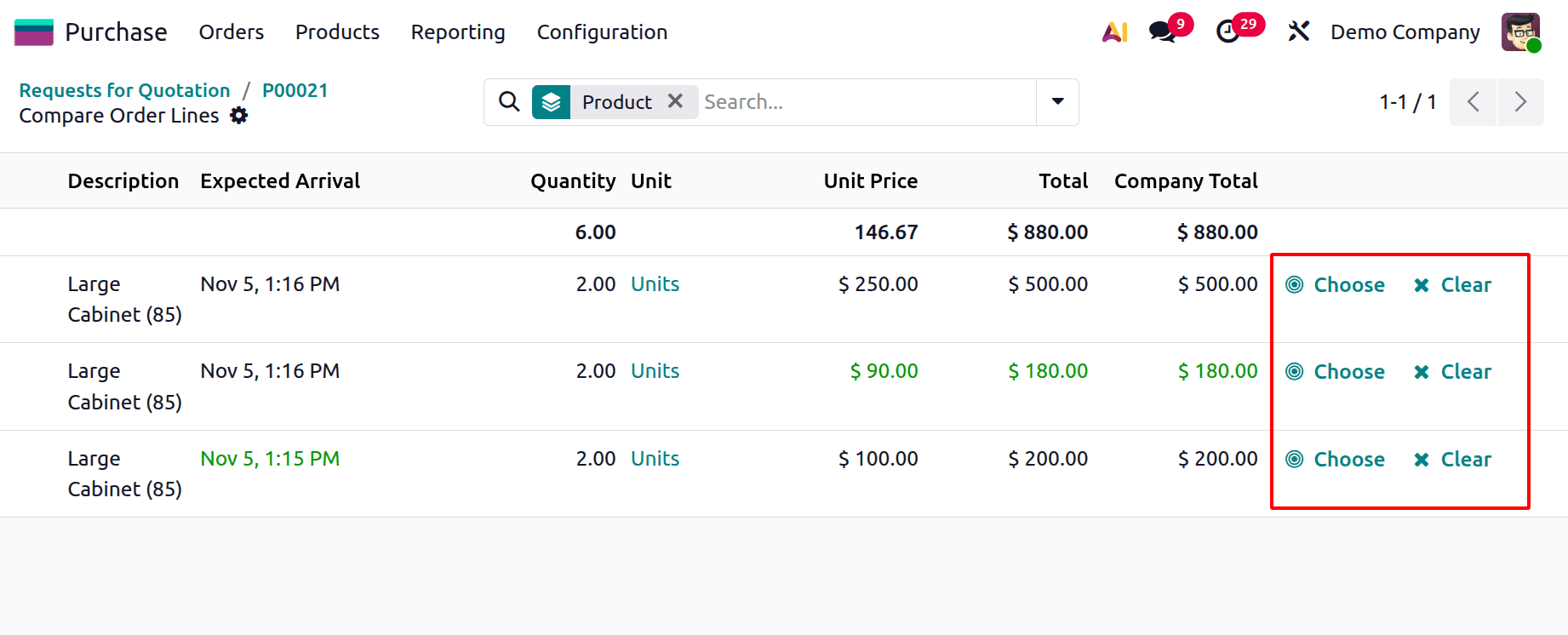The height and width of the screenshot is (635, 1568).
Task: Click inside the Search field
Action: pyautogui.click(x=867, y=102)
